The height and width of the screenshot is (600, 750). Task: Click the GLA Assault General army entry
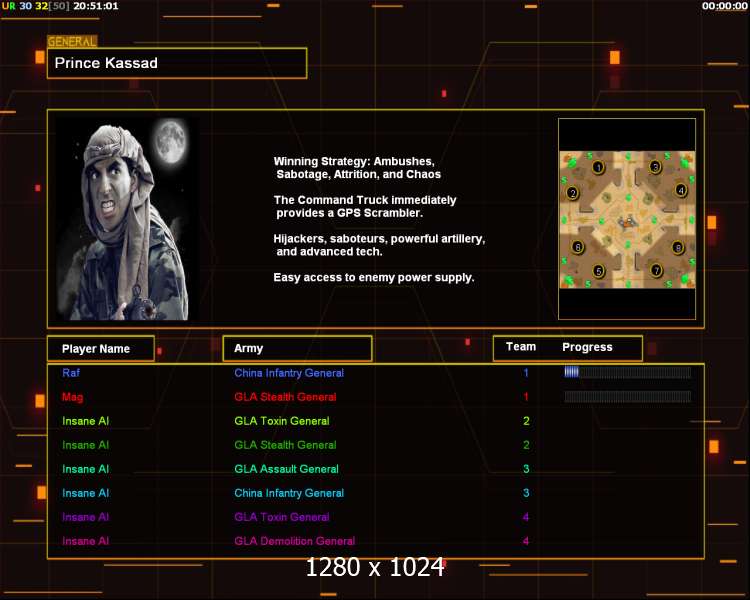[x=286, y=469]
